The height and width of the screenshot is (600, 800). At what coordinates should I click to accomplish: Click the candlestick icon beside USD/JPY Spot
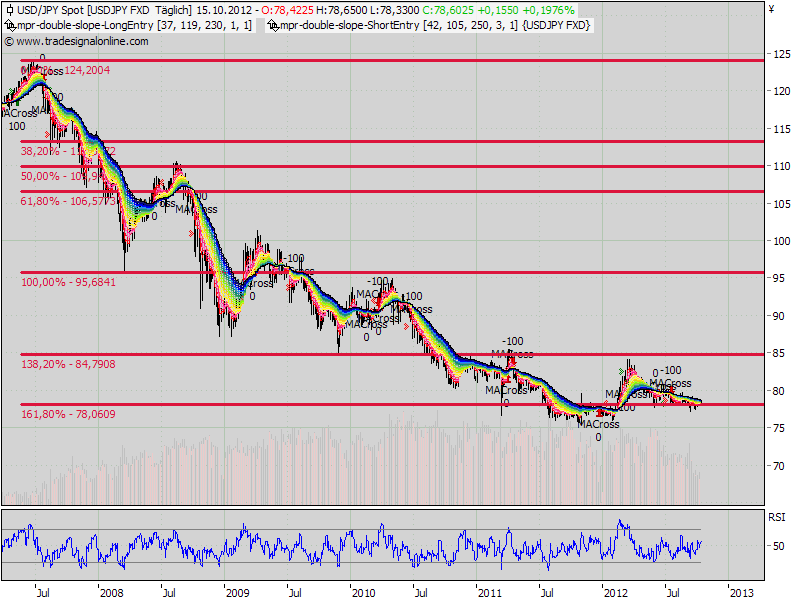9,10
